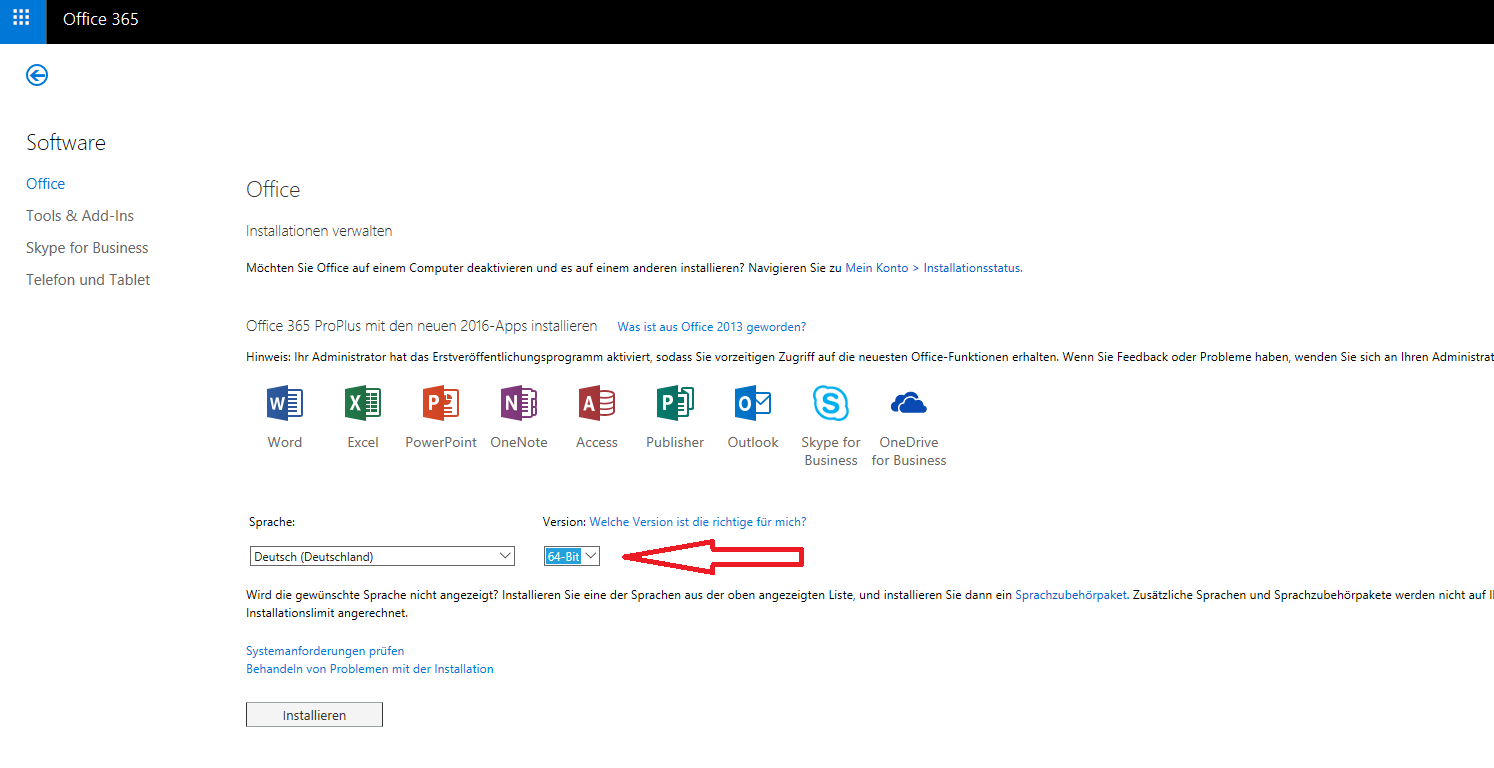This screenshot has height=768, width=1494.
Task: Click the Word label under its icon
Action: (x=285, y=442)
